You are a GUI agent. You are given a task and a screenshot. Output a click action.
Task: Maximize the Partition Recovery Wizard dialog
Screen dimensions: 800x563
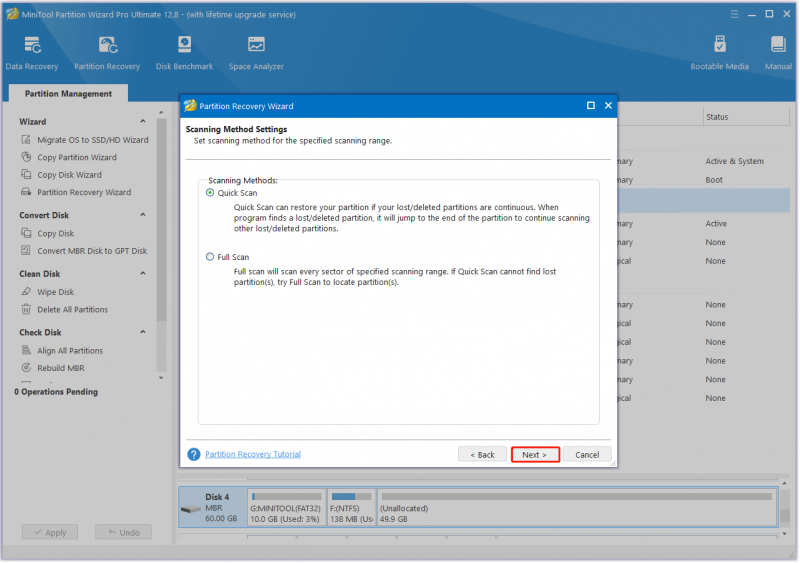coord(591,106)
